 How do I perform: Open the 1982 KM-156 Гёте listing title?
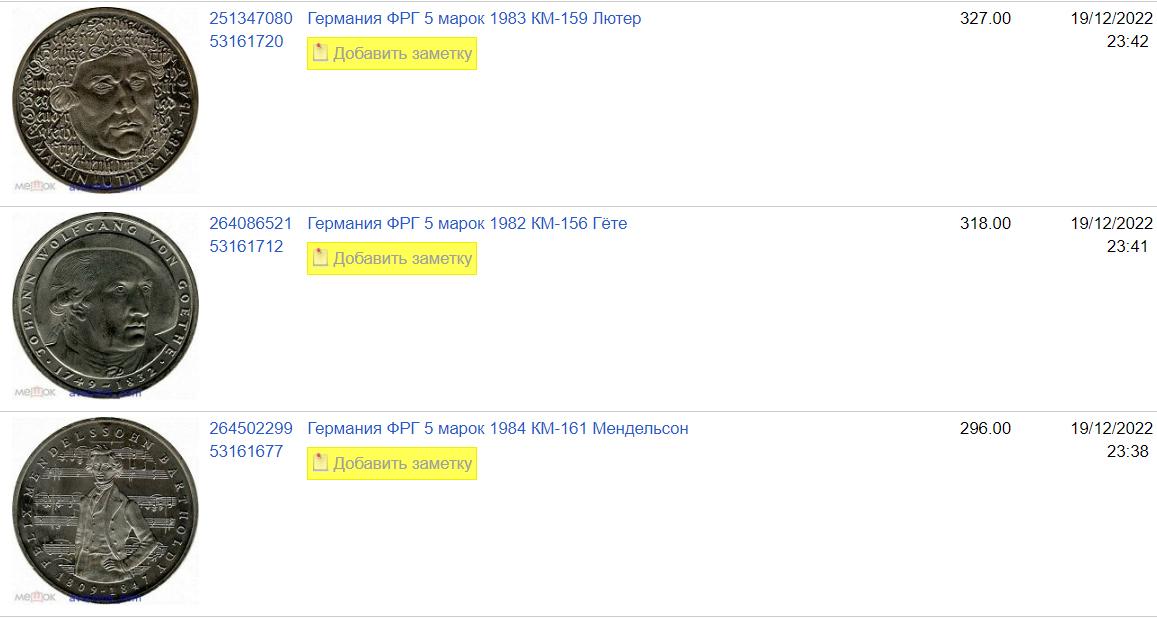pyautogui.click(x=467, y=224)
